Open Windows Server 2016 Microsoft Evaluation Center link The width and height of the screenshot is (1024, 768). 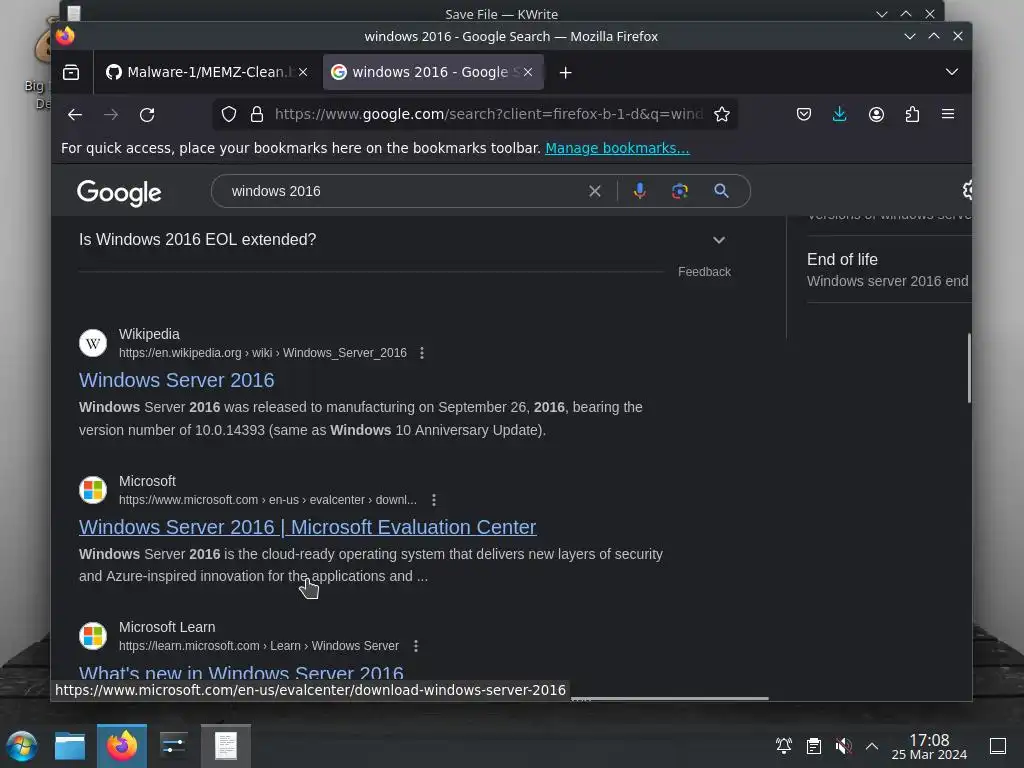coord(308,527)
